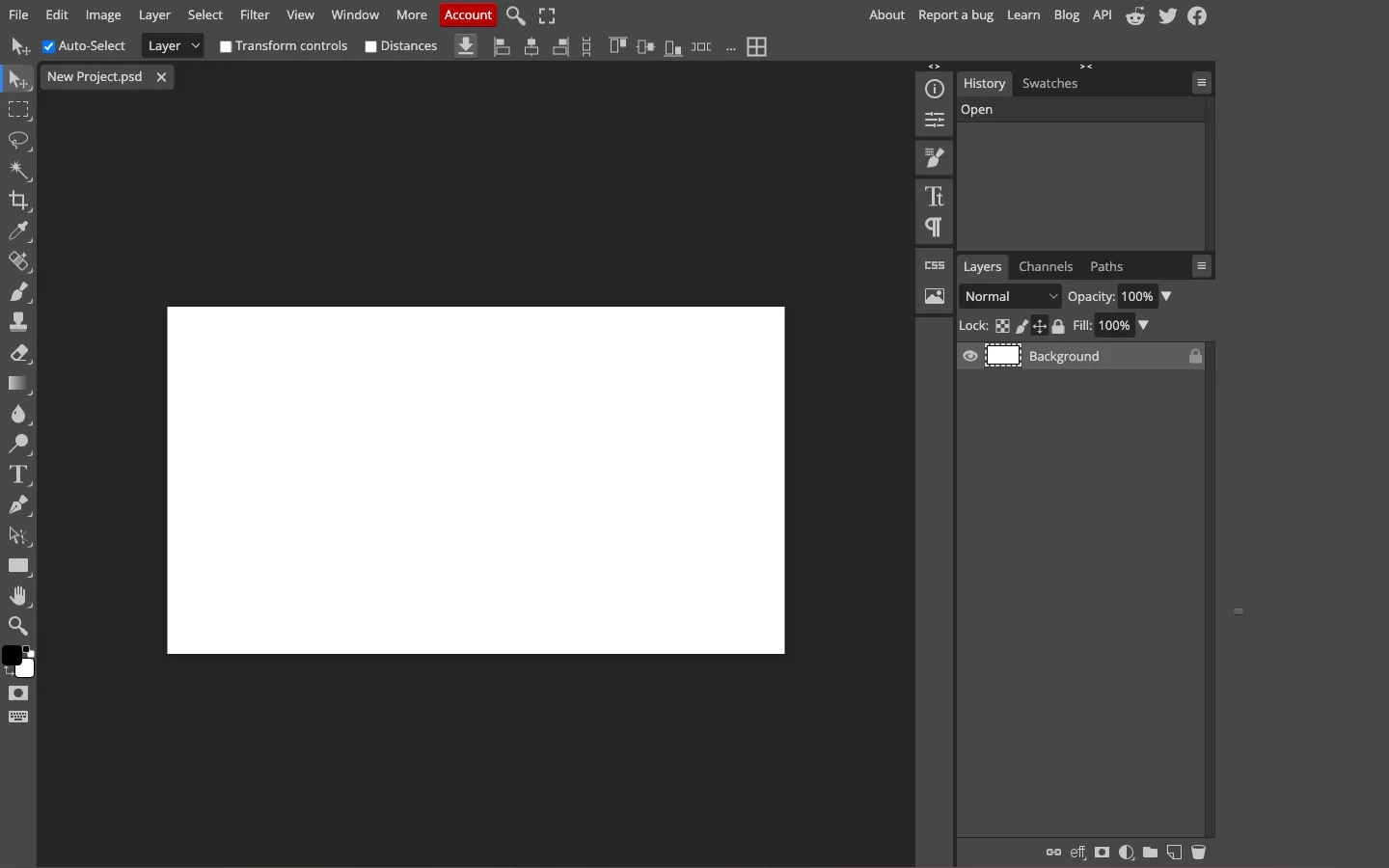Open the Filter menu
Viewport: 1389px width, 868px height.
255,15
